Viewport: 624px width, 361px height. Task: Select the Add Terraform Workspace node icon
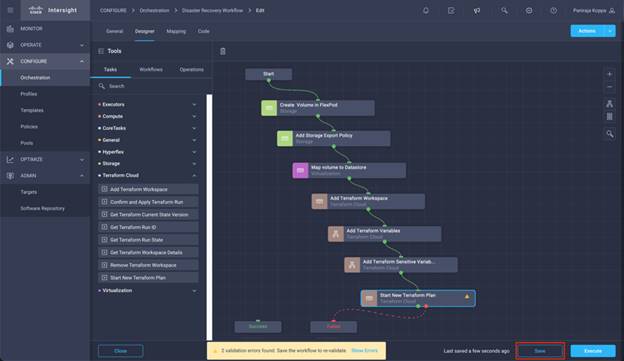[320, 201]
